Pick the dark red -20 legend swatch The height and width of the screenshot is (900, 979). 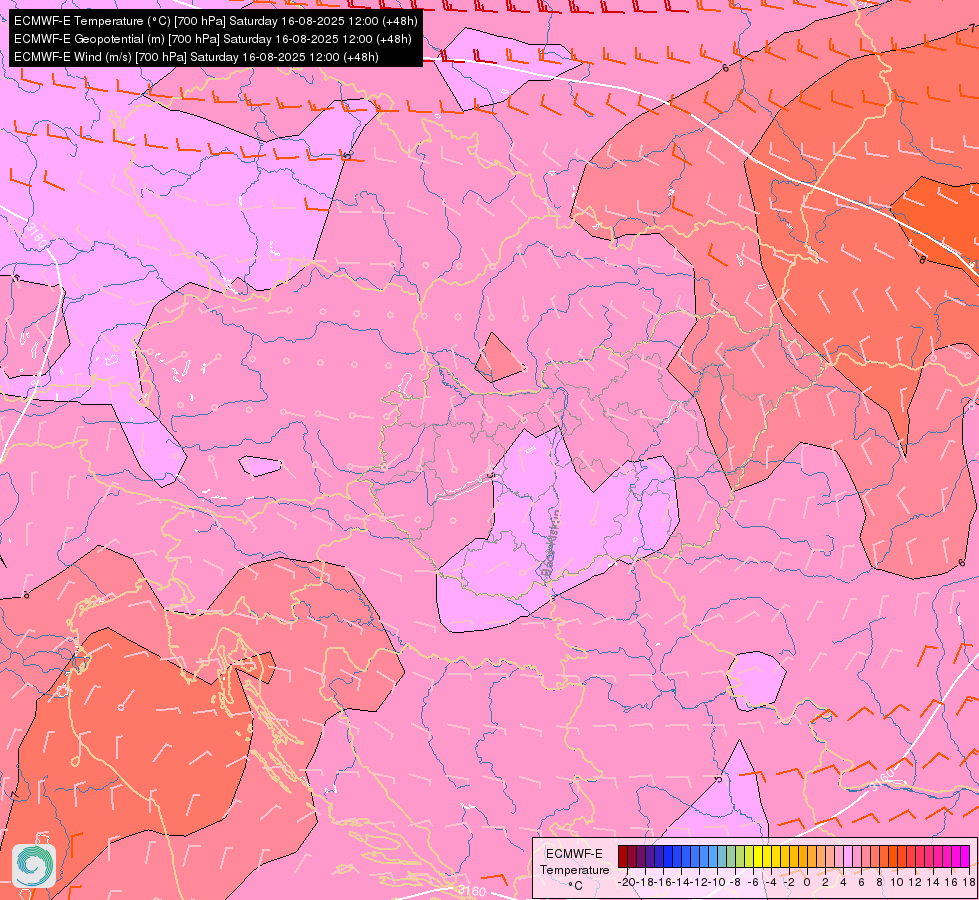[x=623, y=856]
